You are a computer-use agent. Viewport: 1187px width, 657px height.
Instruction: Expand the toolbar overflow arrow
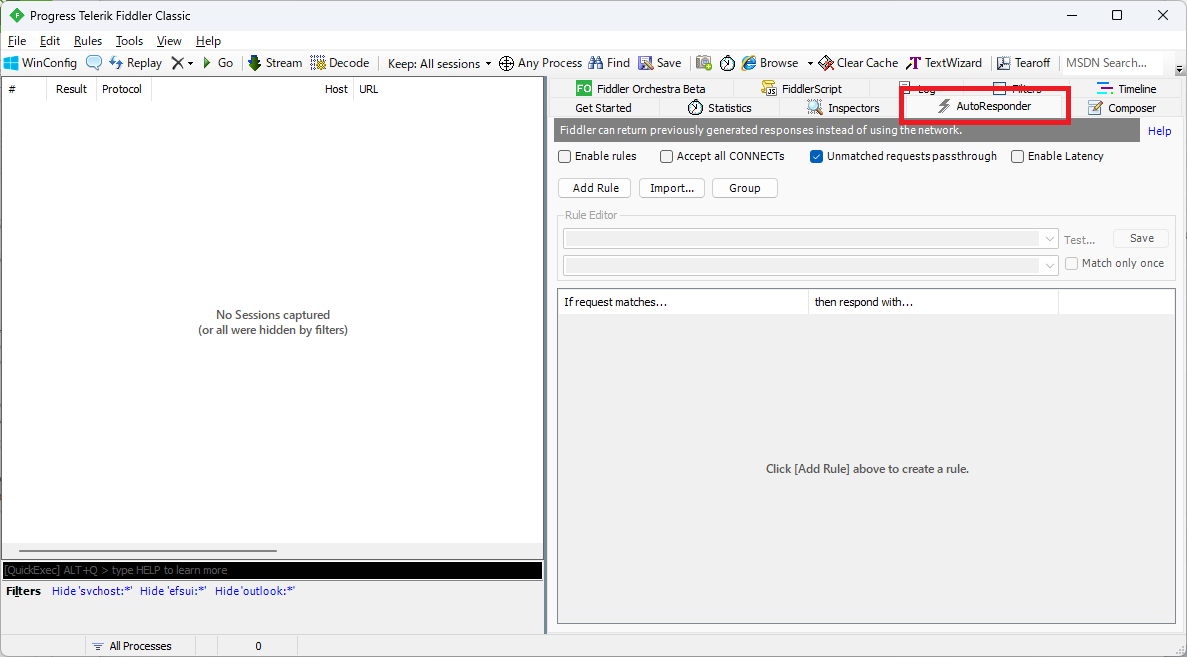click(1179, 70)
